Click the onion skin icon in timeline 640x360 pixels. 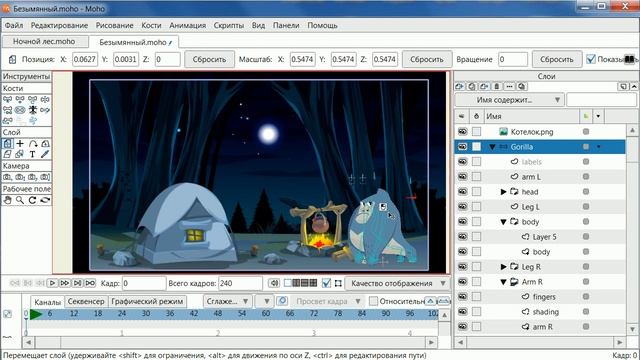[x=282, y=301]
